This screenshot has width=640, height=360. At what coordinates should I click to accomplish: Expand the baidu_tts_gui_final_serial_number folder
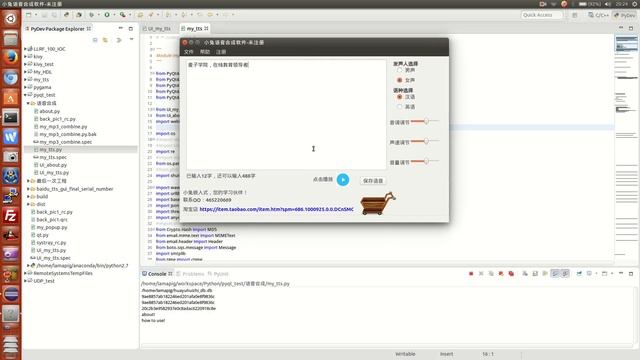coord(28,189)
